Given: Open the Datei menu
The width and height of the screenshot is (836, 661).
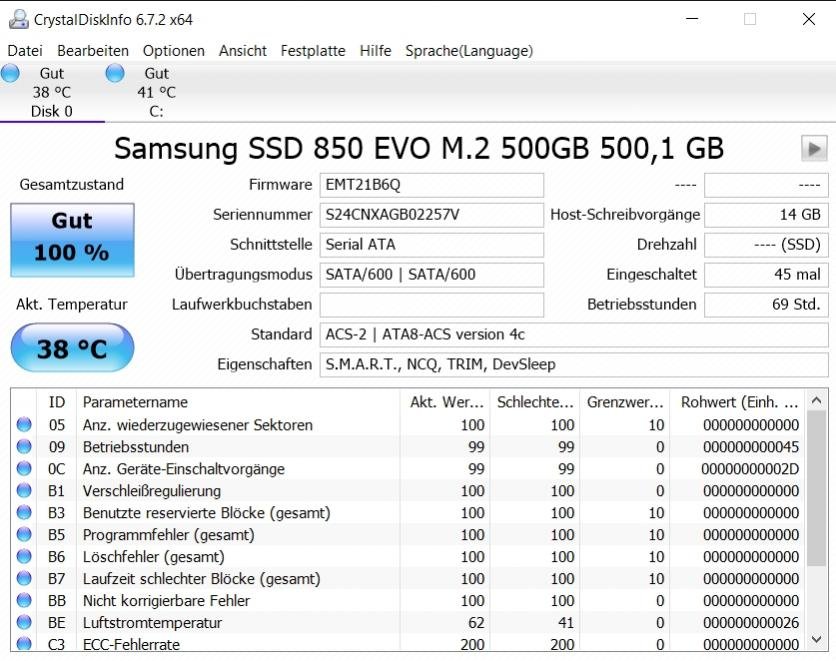Looking at the screenshot, I should (25, 51).
